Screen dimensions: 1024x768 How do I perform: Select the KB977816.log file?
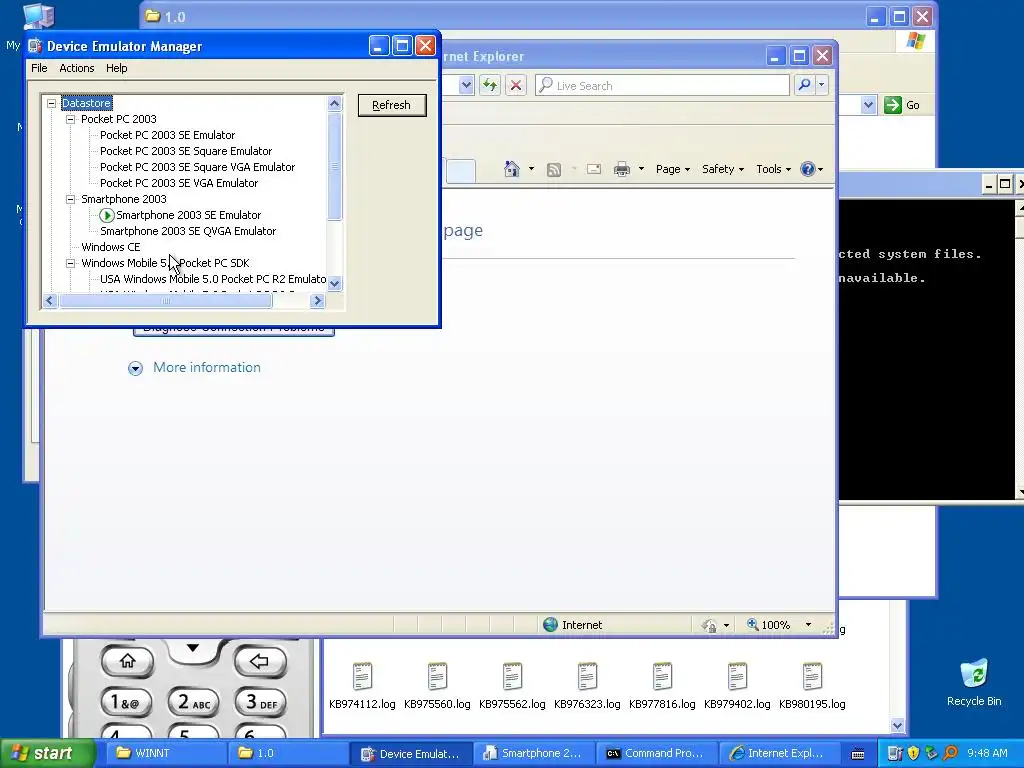(662, 686)
